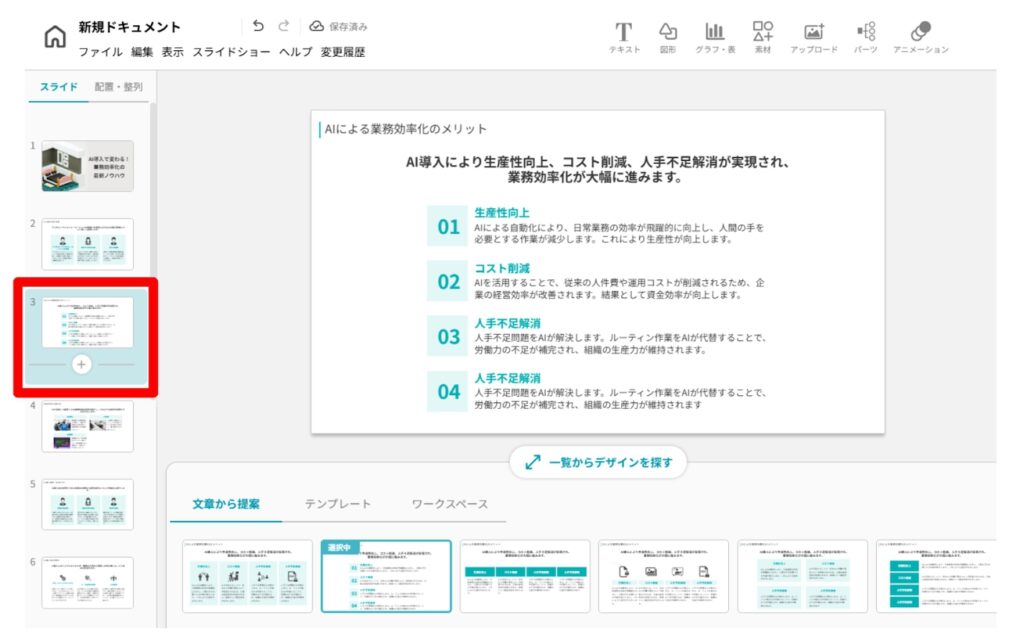Click the home icon
Viewport: 1024px width, 638px height.
54,37
